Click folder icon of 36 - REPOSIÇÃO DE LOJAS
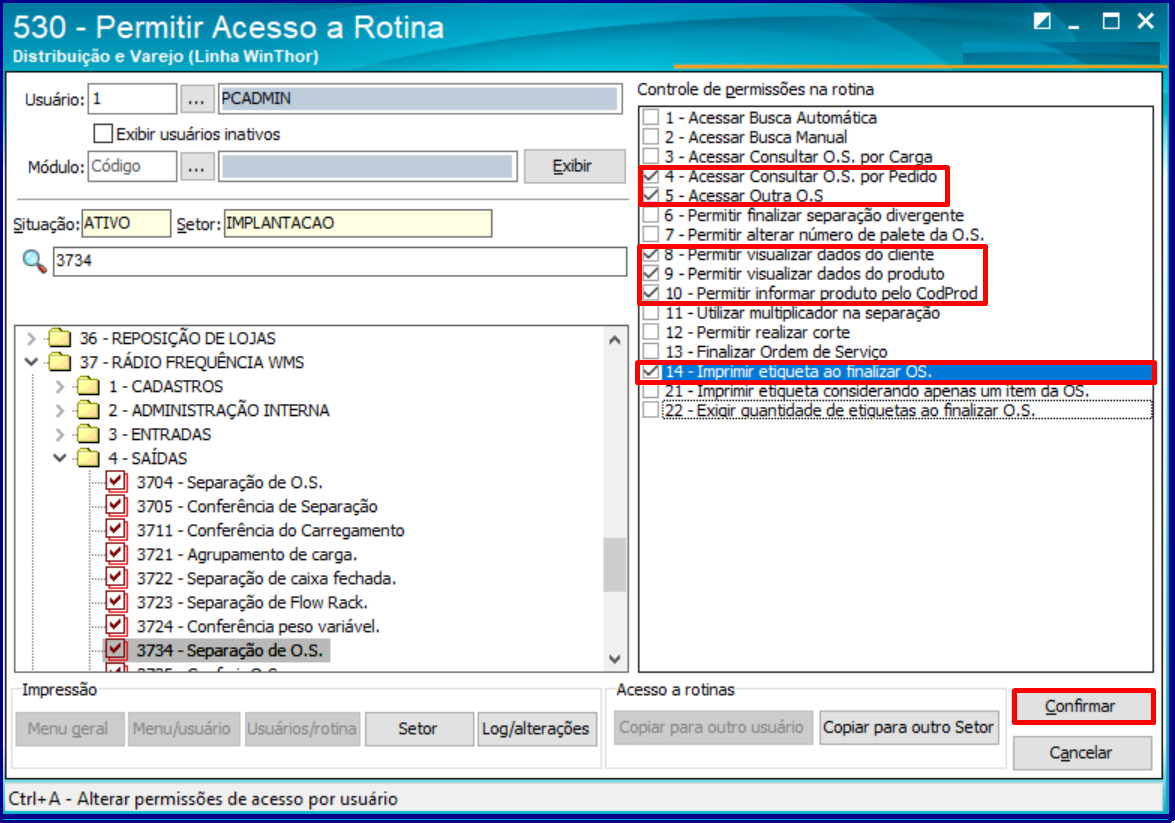The image size is (1175, 823). click(x=59, y=339)
